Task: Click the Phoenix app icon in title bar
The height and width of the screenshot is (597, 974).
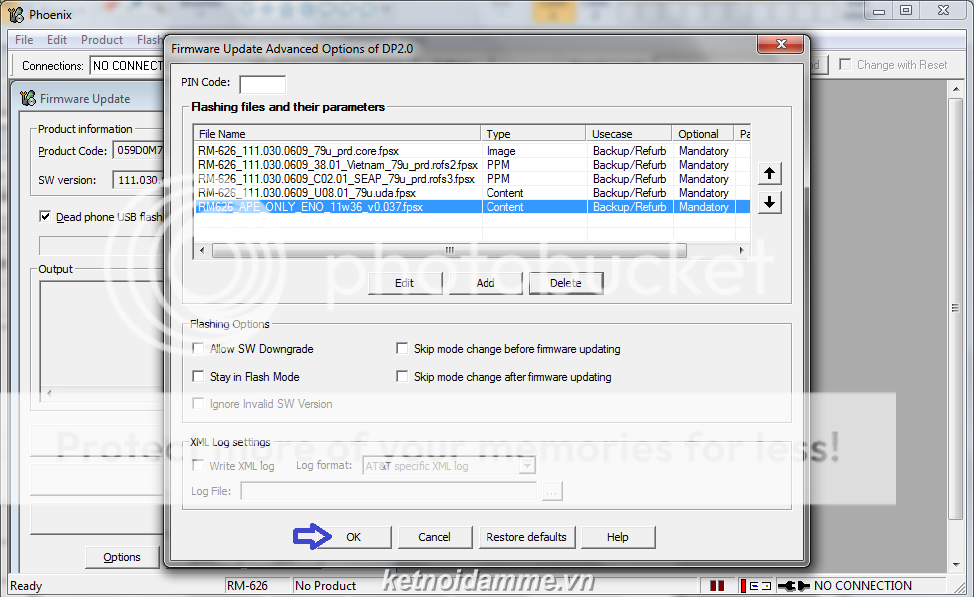Action: (x=16, y=14)
